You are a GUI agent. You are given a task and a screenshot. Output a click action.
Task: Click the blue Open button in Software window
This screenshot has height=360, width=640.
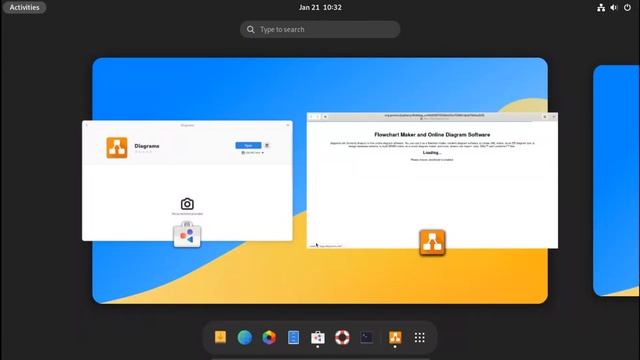tap(248, 145)
